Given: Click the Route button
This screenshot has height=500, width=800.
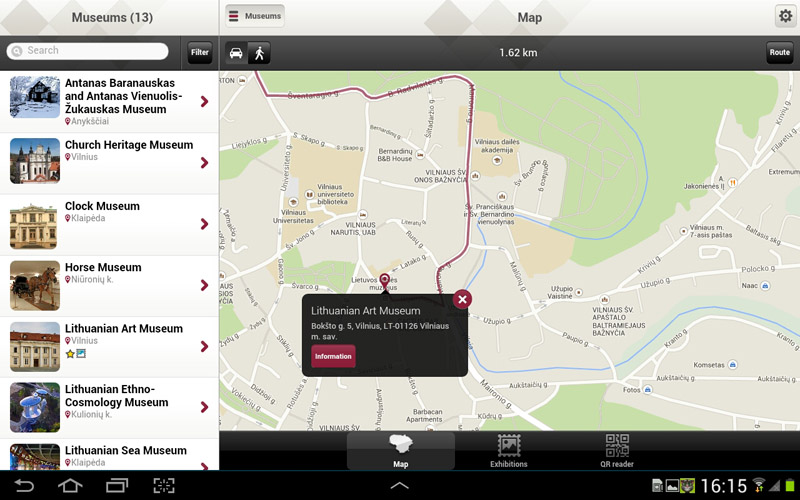Looking at the screenshot, I should tap(780, 52).
